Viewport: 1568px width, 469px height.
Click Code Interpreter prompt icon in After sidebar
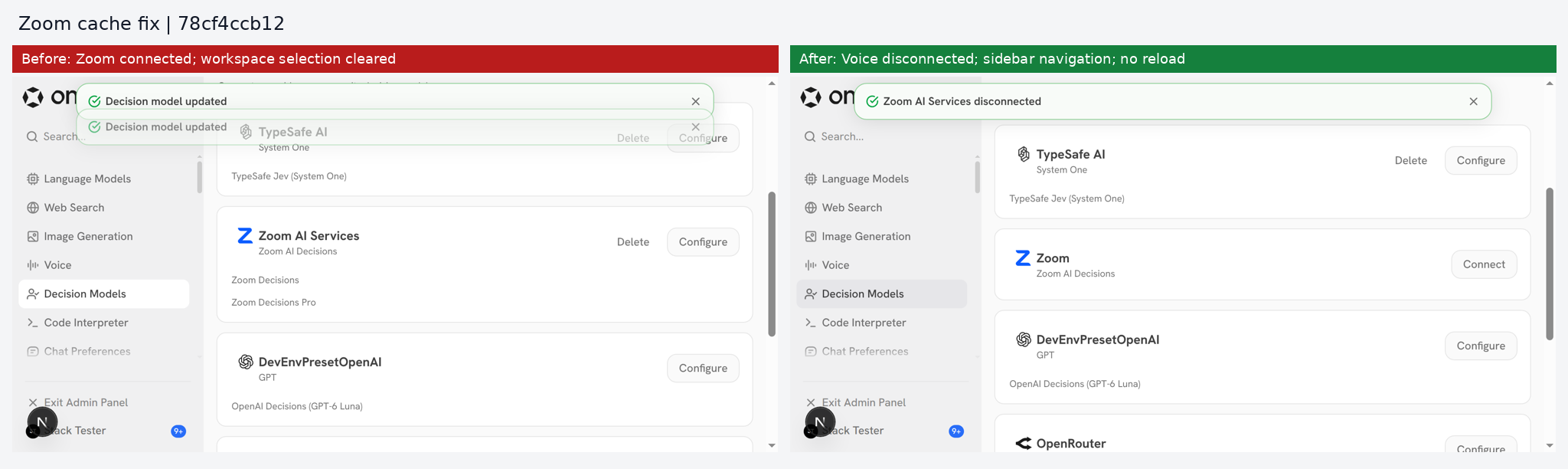(811, 323)
